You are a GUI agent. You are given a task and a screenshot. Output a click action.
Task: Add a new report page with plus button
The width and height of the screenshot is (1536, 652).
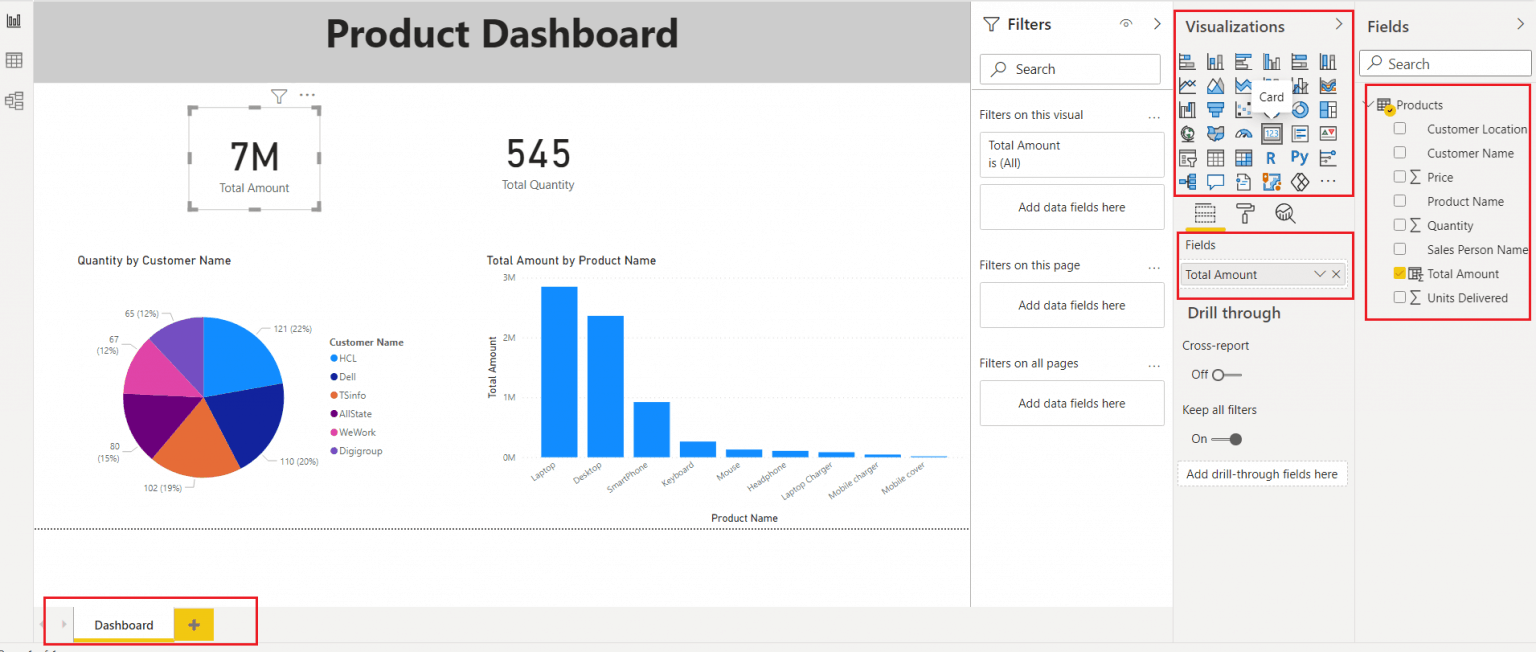coord(193,624)
